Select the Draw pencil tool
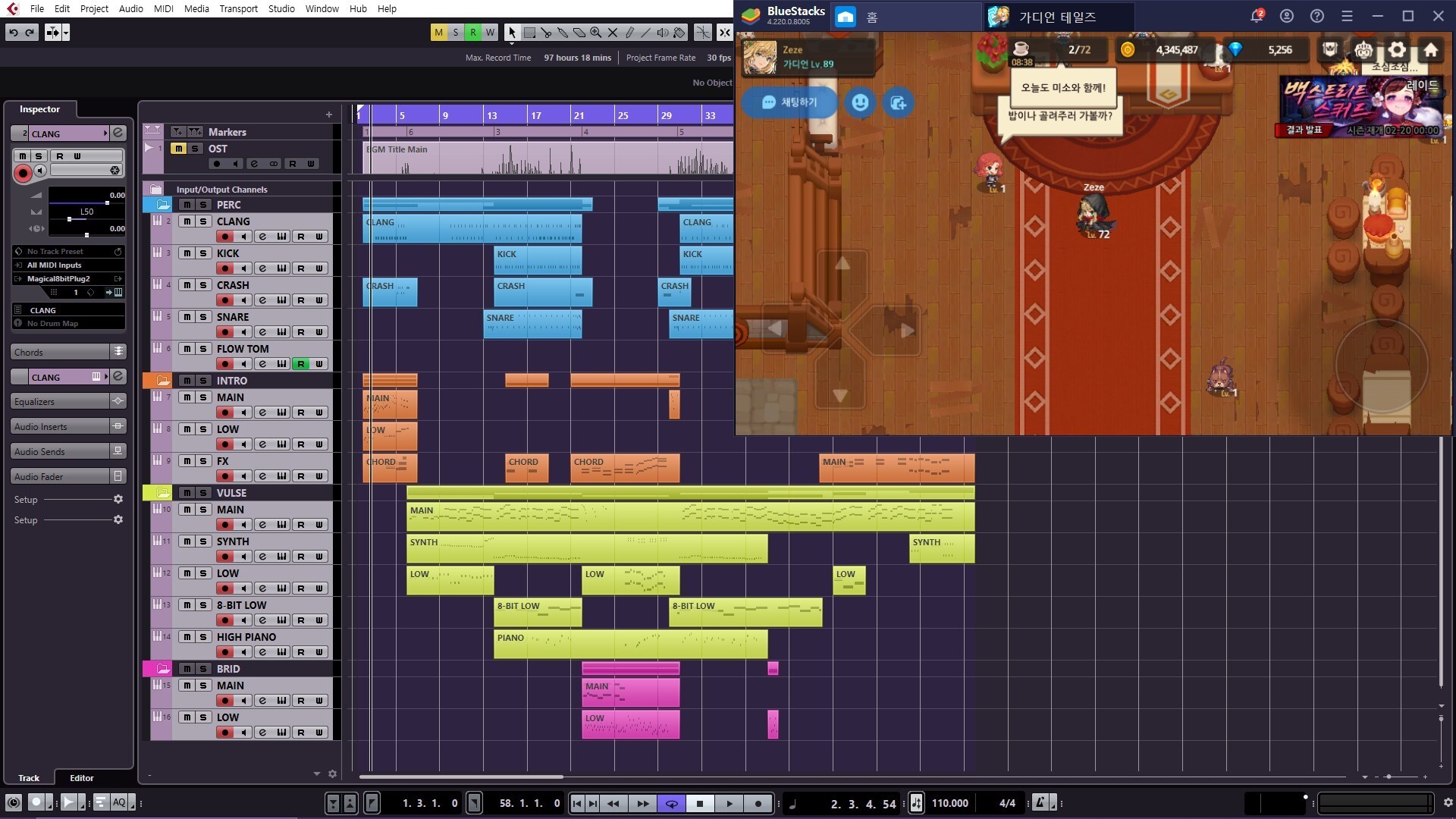 tap(629, 33)
